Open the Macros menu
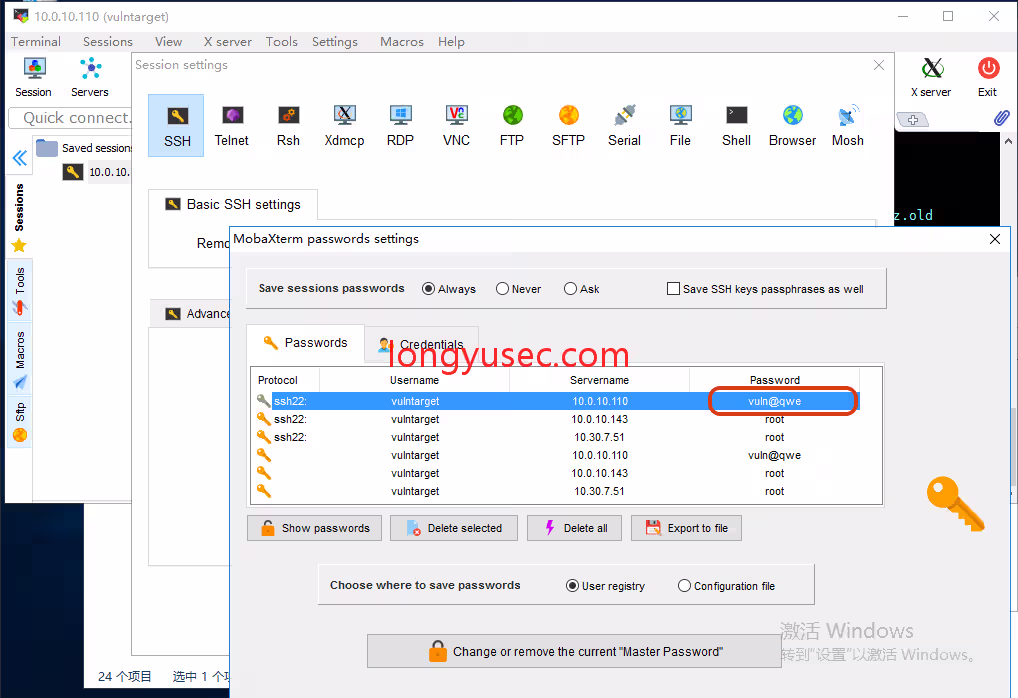 (402, 42)
